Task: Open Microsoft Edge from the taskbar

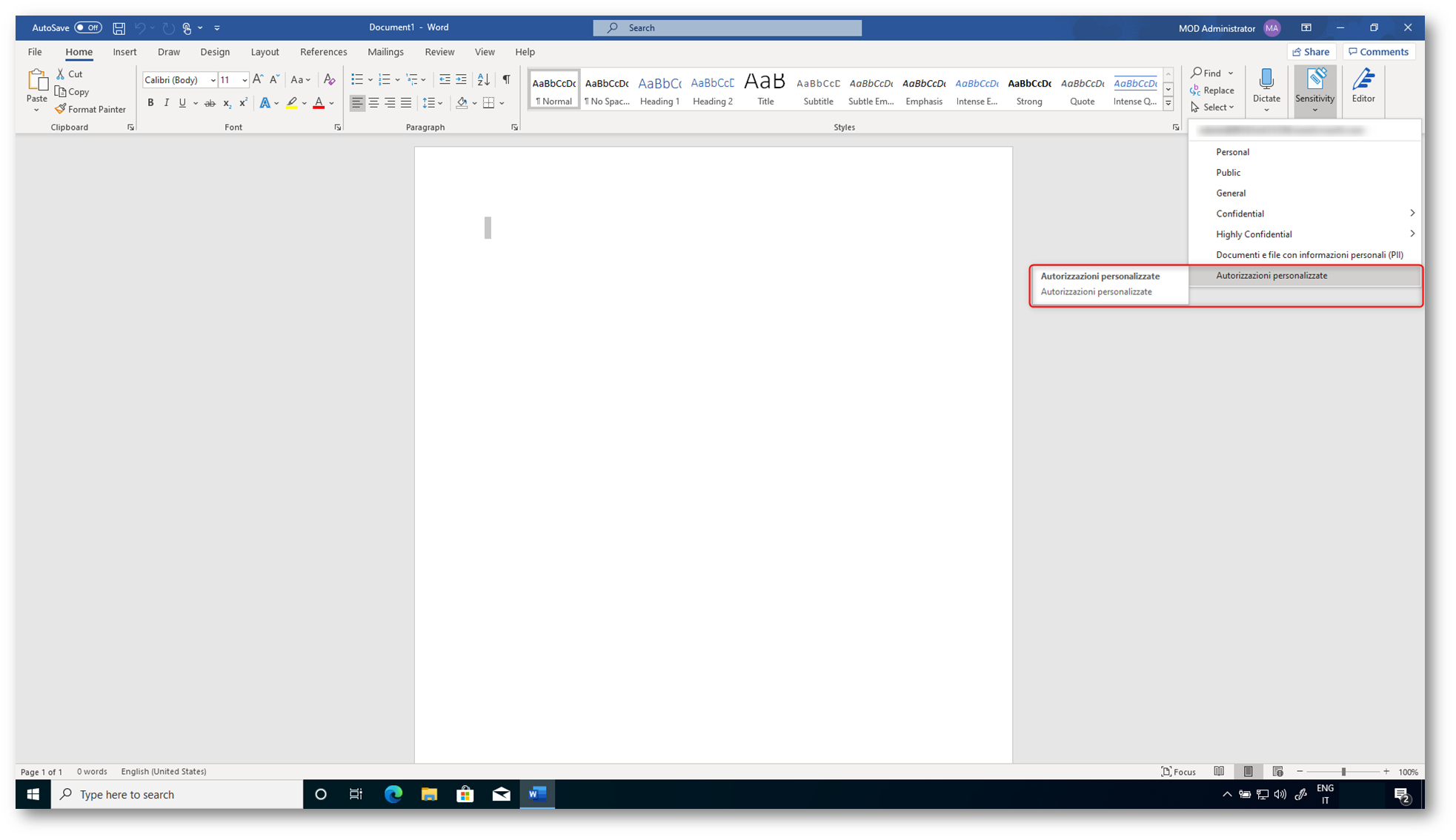Action: coord(393,794)
